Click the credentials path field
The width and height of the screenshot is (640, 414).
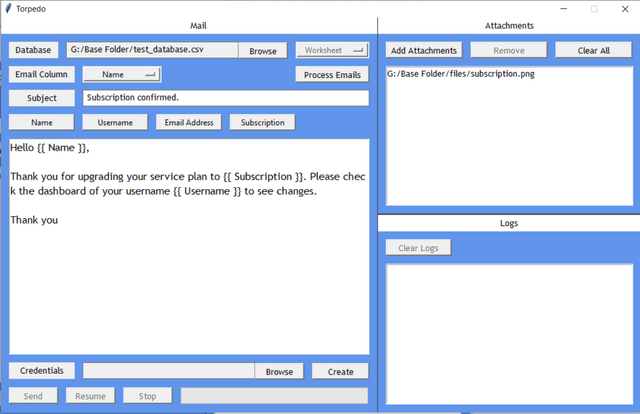click(169, 371)
